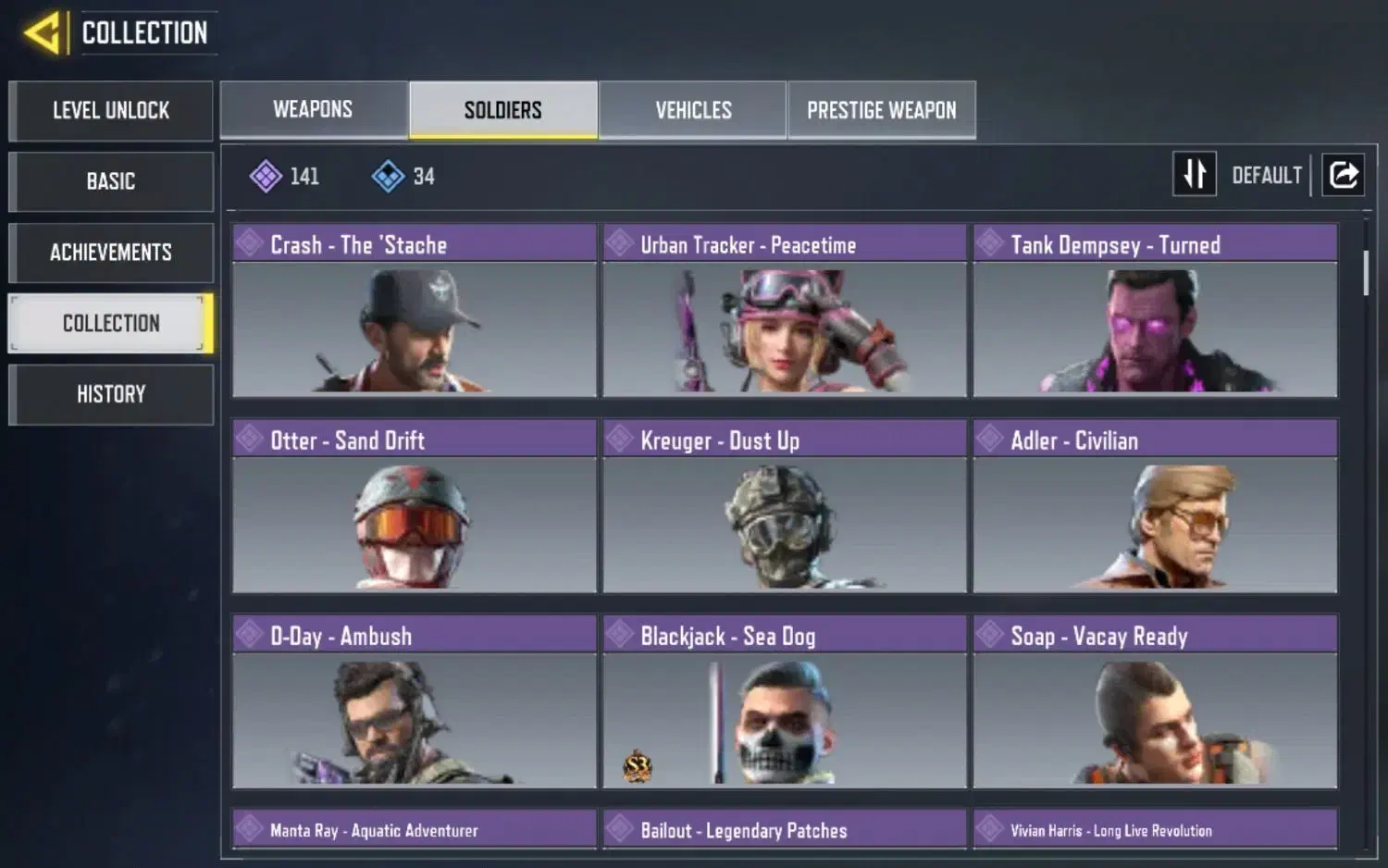
Task: Click the purple epic diamond counter icon
Action: [x=266, y=176]
